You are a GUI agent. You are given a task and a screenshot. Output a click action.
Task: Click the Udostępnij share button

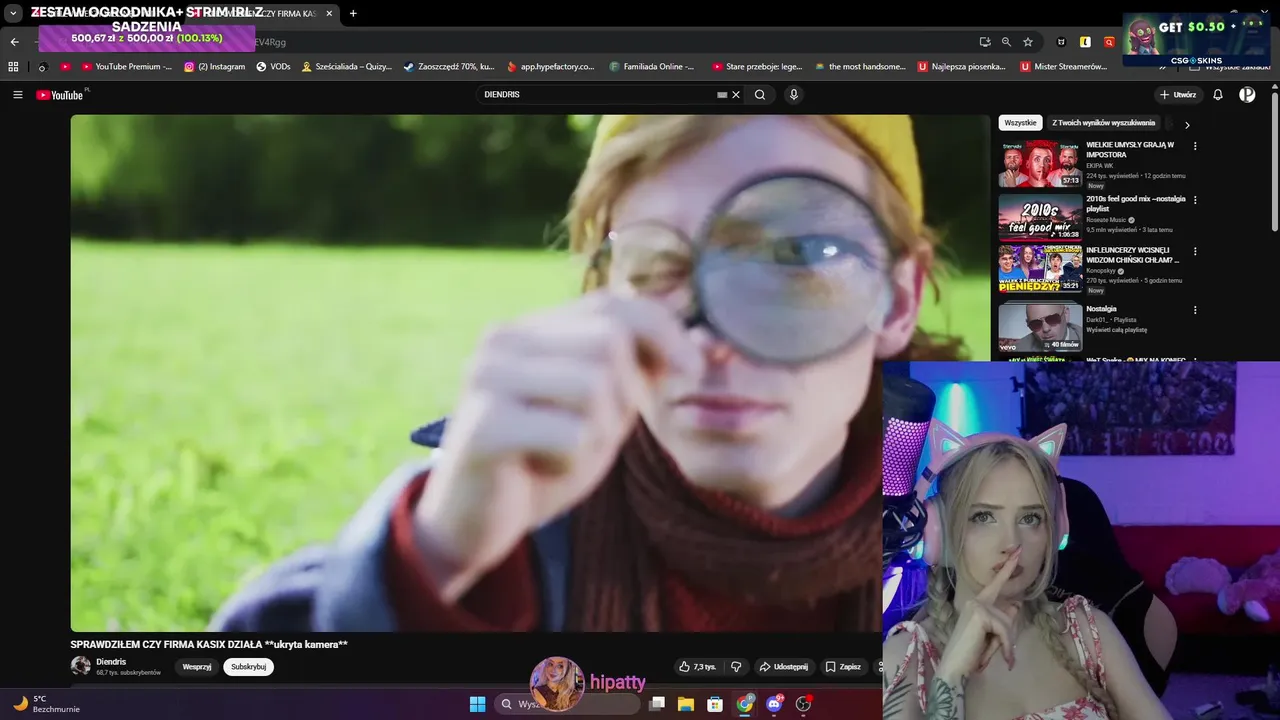point(783,667)
